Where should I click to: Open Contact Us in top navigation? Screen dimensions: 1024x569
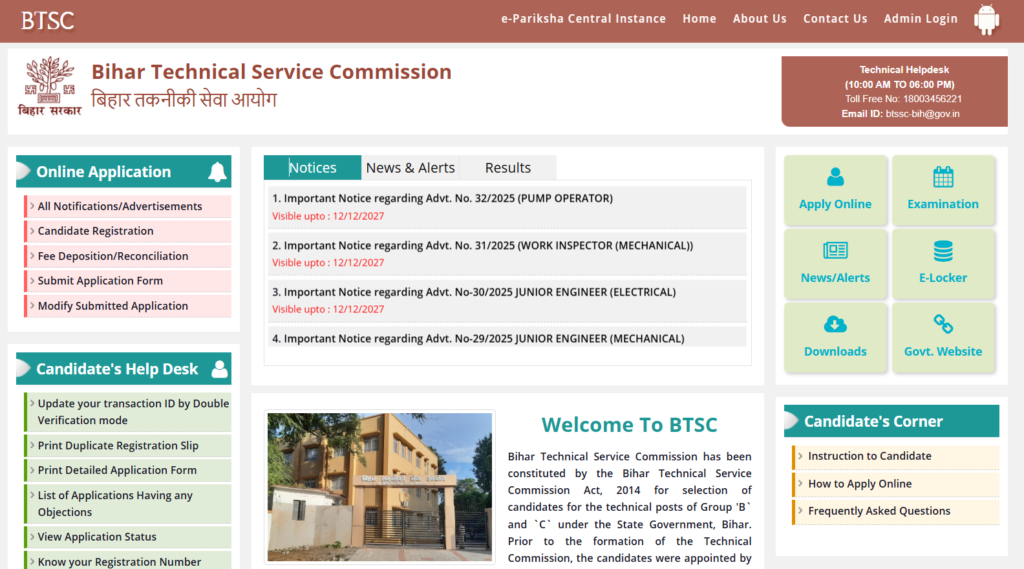coord(835,19)
